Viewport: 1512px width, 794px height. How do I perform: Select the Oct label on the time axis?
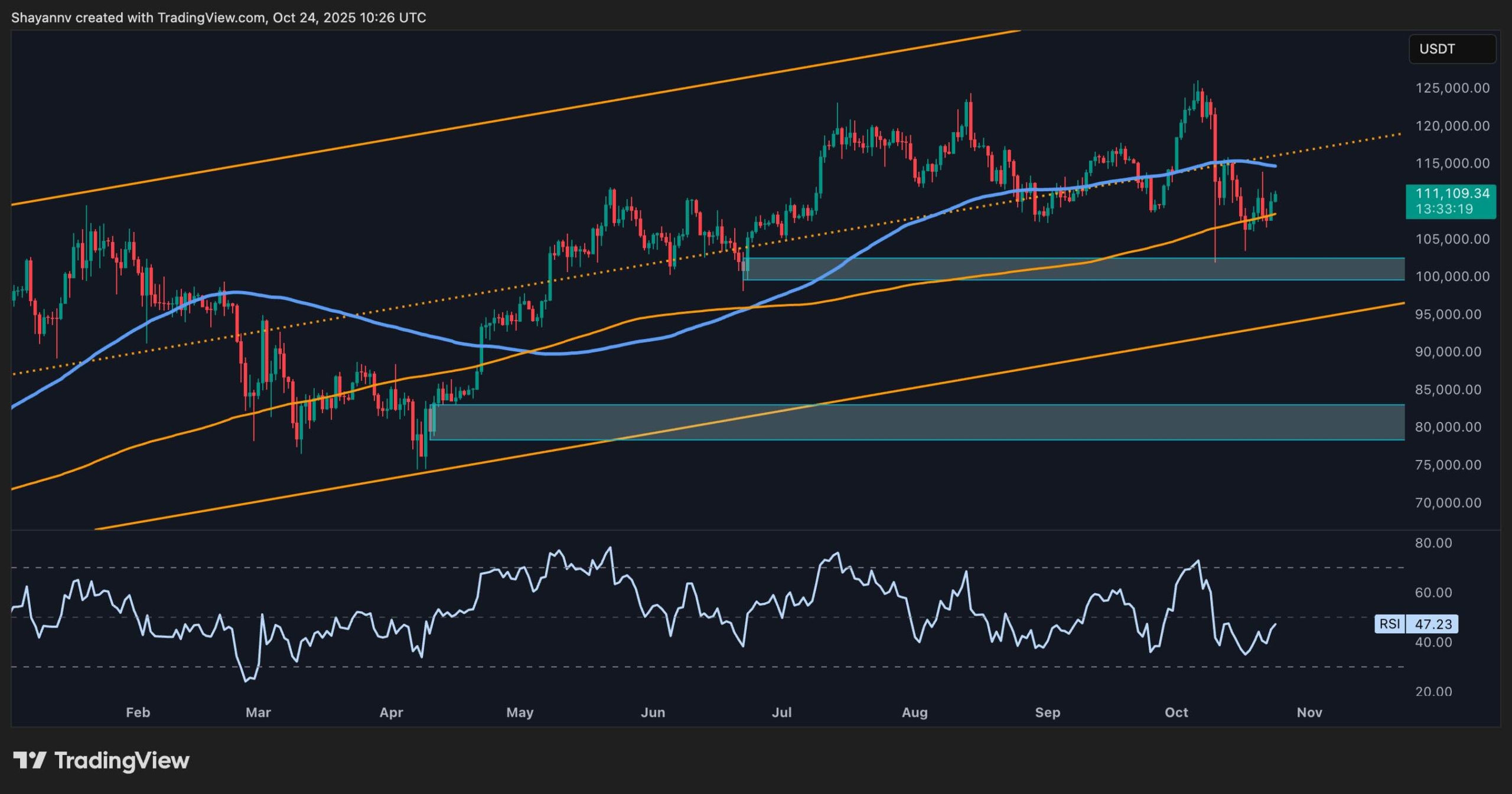coord(1177,713)
